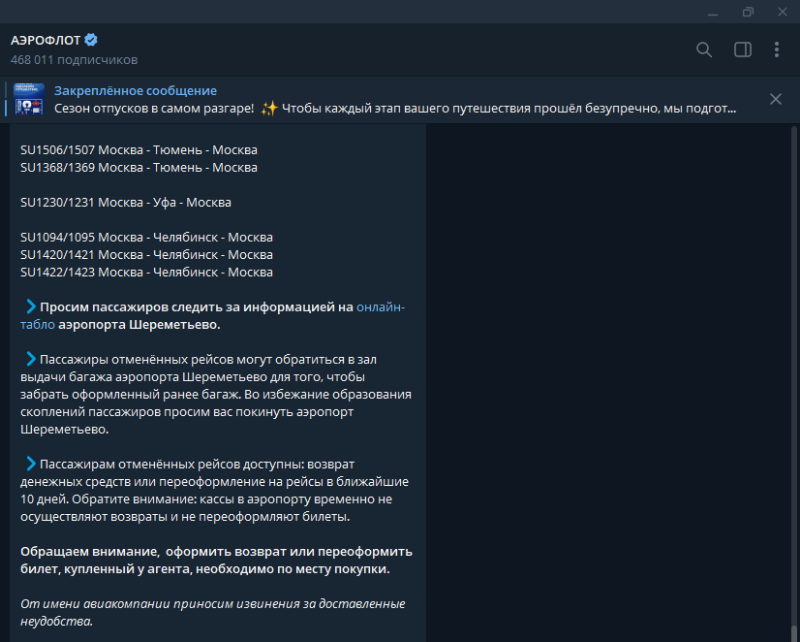This screenshot has height=642, width=800.
Task: Click the blue chevron before "Пассажиры отменённых рейсов"
Action: 31,359
